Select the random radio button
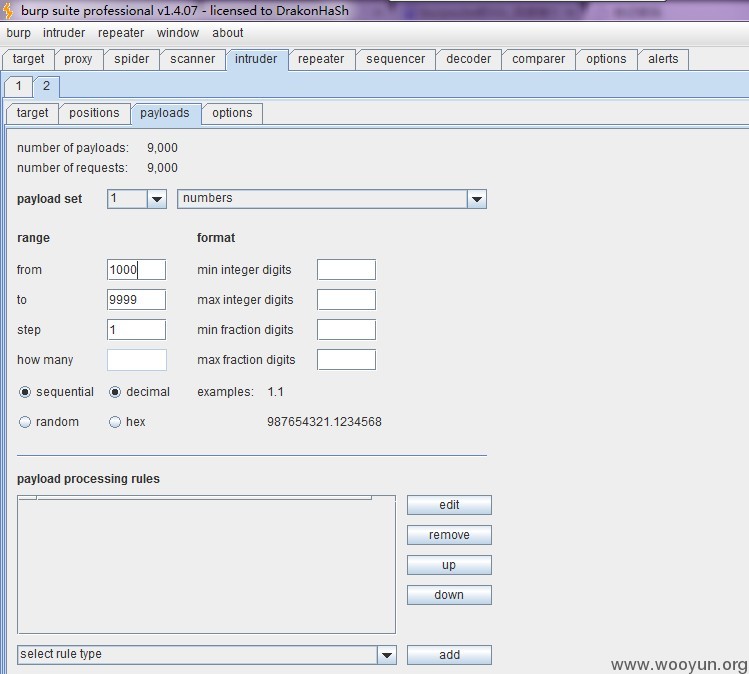 (x=25, y=422)
